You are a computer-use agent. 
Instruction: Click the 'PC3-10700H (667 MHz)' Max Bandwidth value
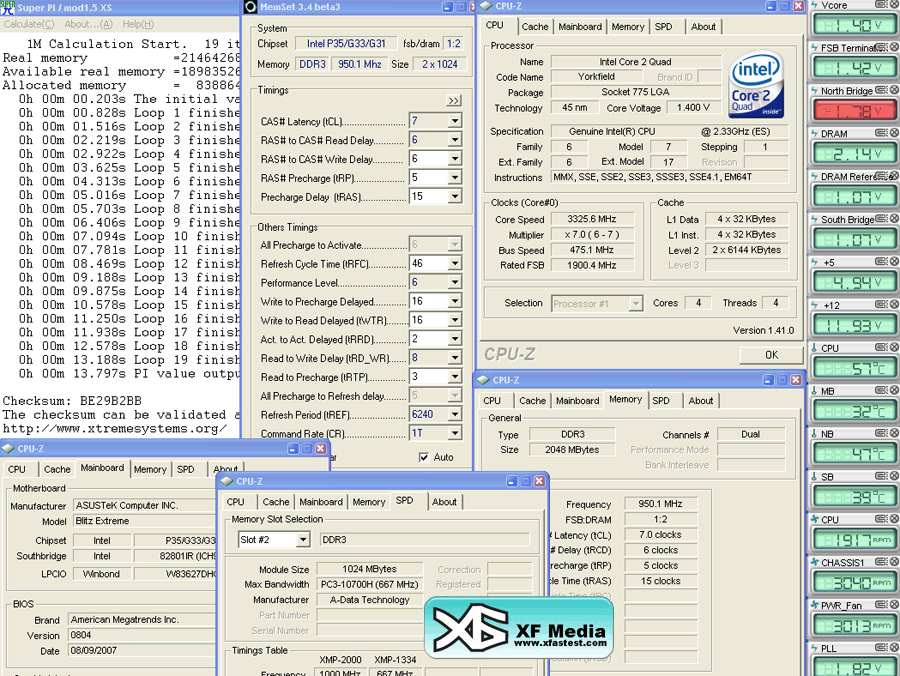click(370, 584)
